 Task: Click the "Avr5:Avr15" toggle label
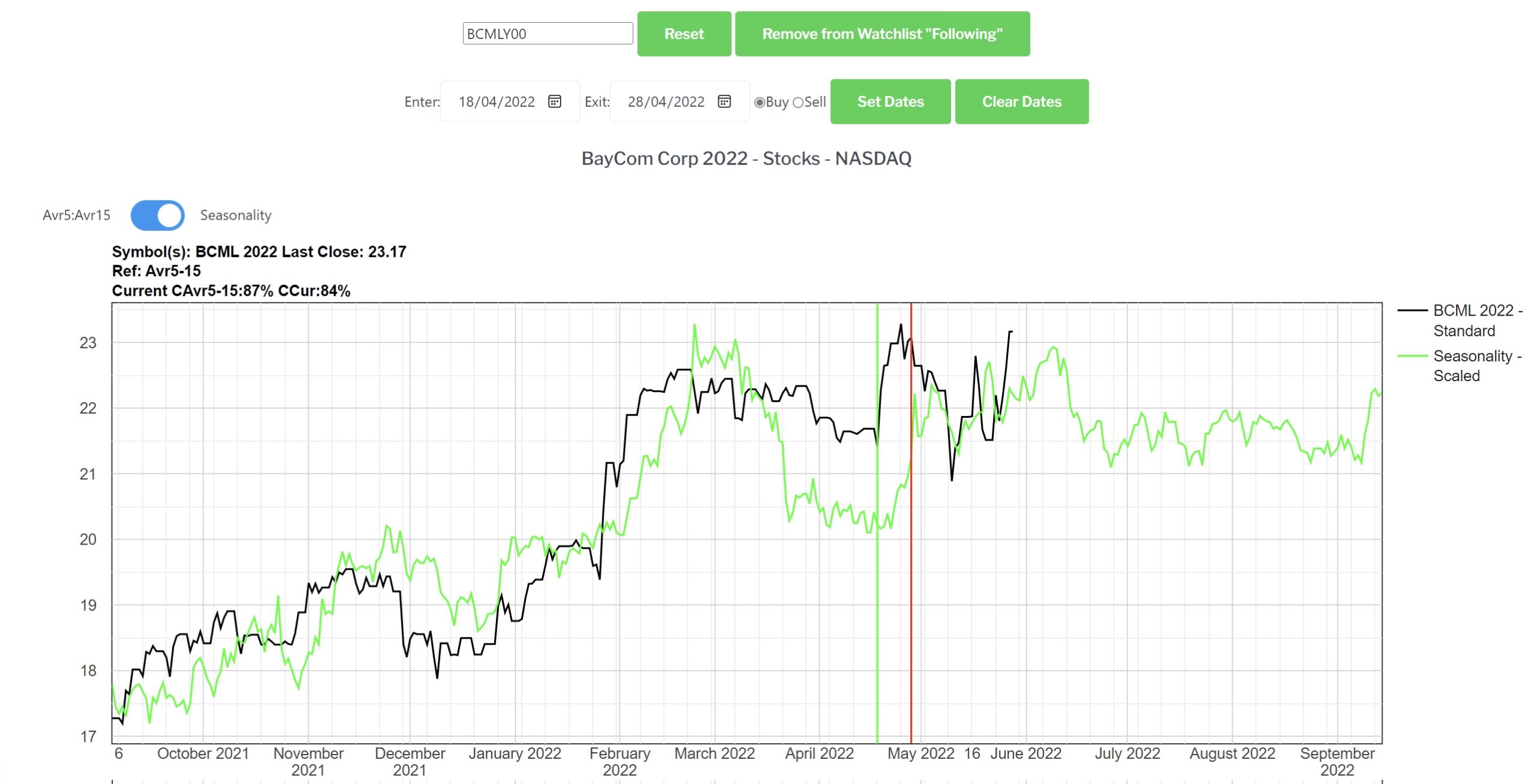coord(76,215)
